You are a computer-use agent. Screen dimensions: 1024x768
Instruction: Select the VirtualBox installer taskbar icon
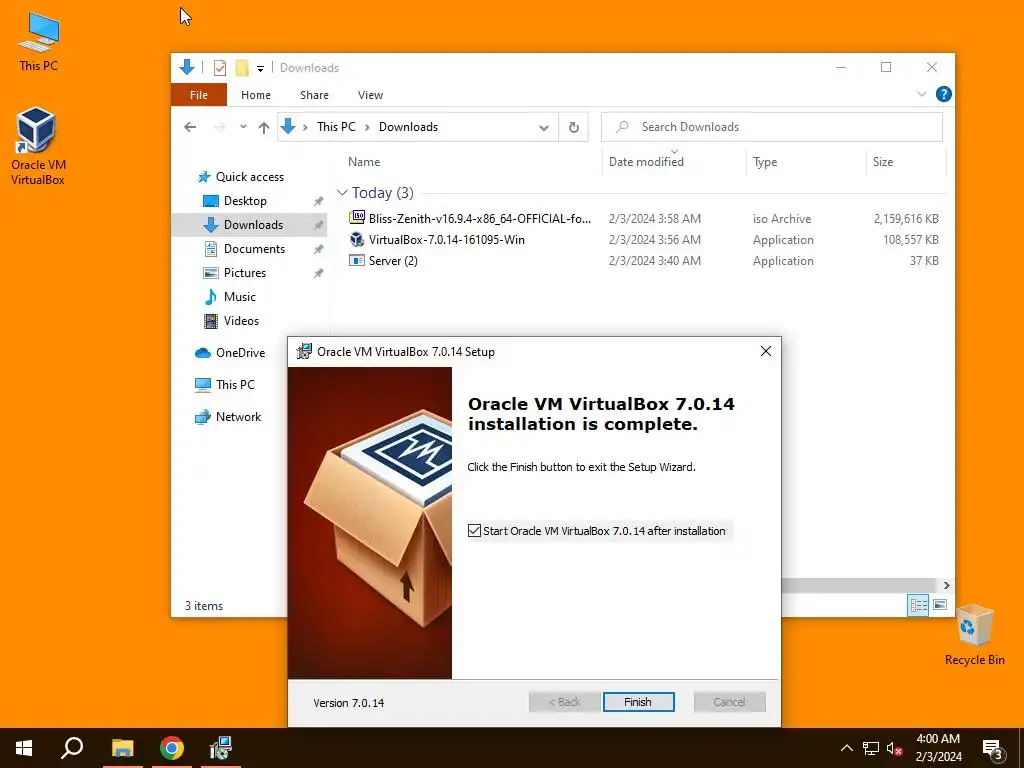221,748
